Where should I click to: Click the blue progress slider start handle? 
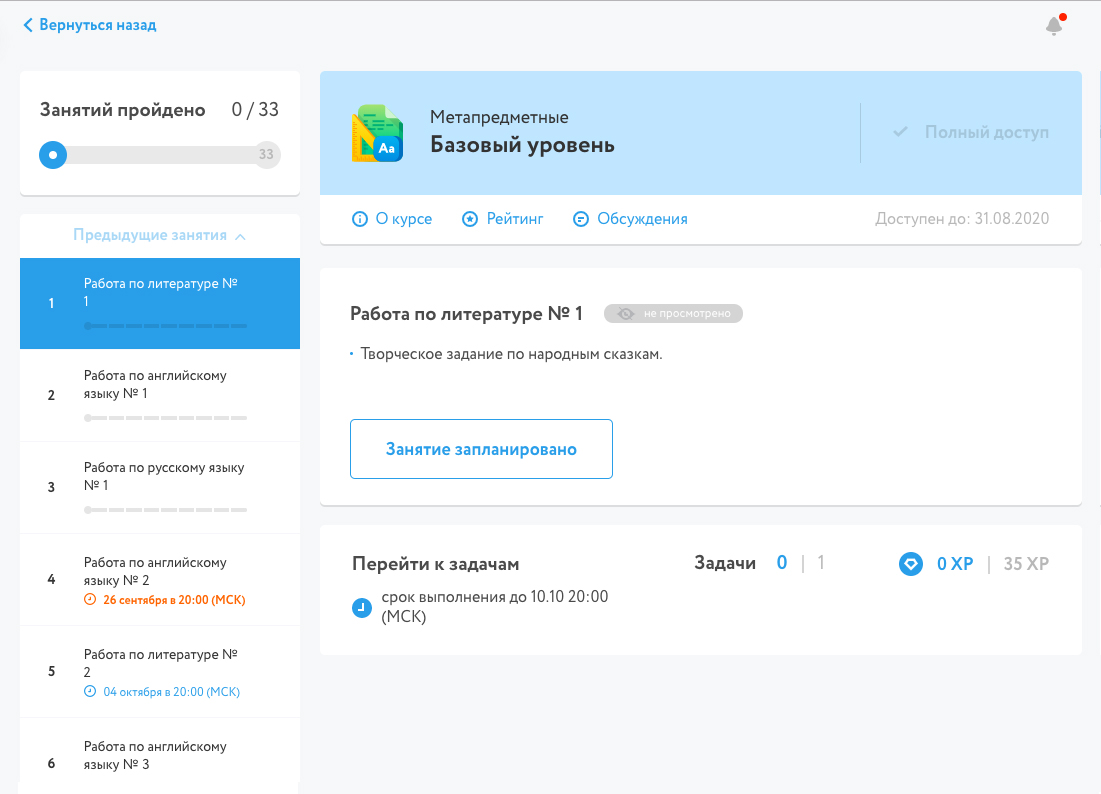53,154
